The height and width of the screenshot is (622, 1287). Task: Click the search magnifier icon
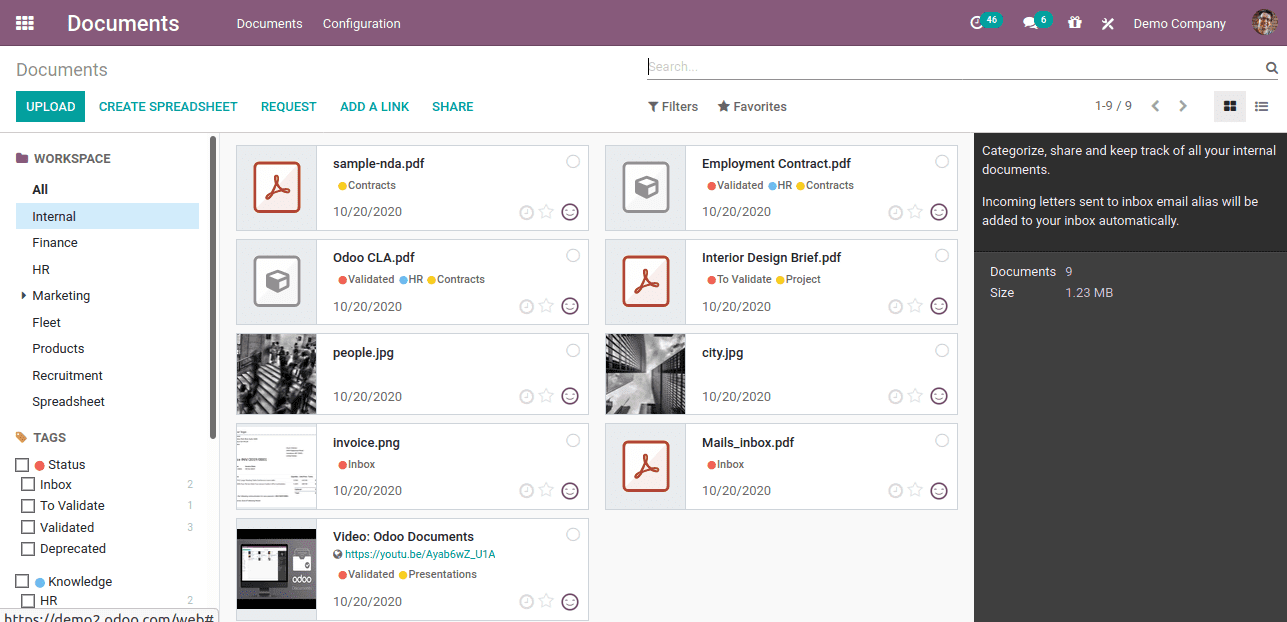[1272, 68]
